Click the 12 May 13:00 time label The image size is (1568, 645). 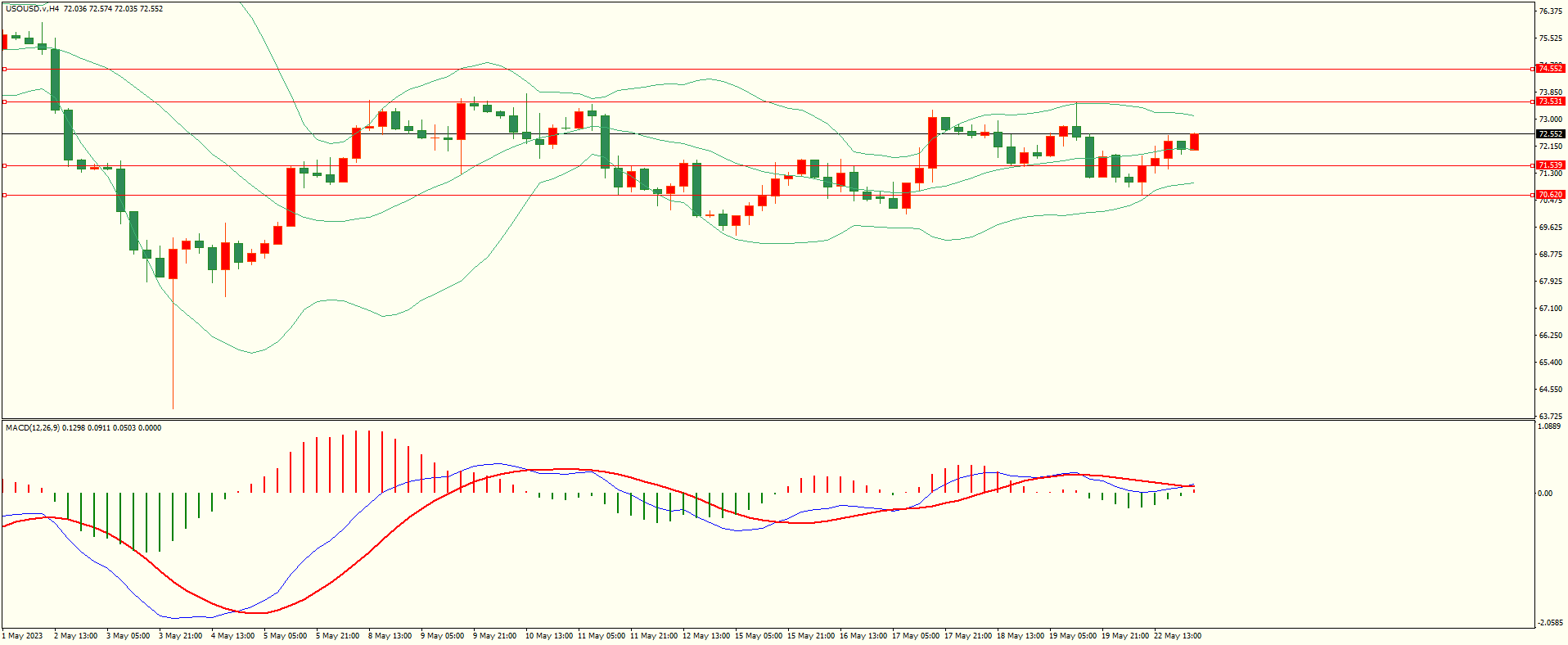706,636
